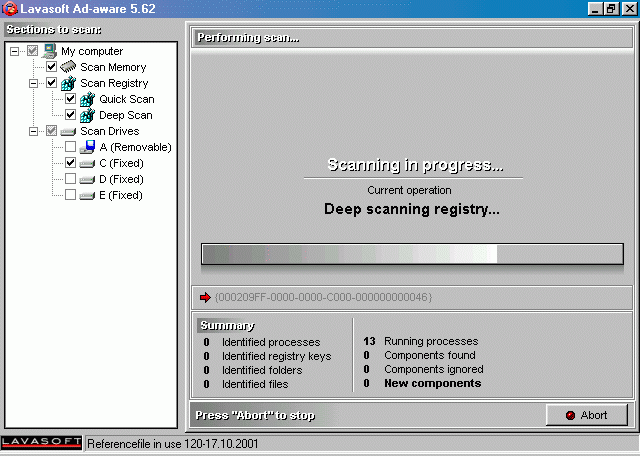Close the Ad-aware window

coord(629,9)
